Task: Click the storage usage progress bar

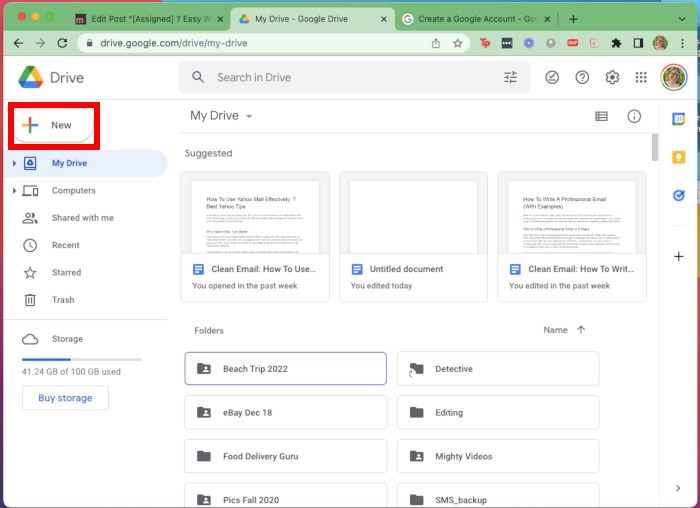Action: [x=82, y=359]
